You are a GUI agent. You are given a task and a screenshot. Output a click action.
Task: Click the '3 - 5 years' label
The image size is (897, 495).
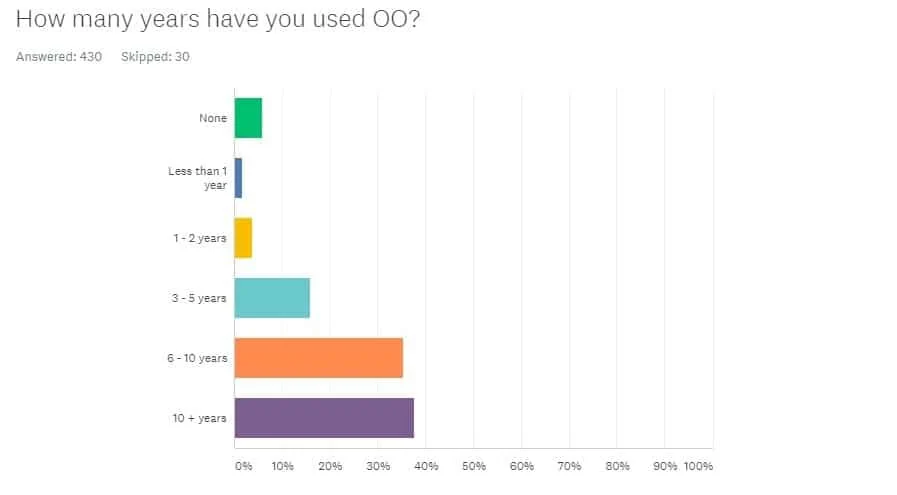coord(199,298)
